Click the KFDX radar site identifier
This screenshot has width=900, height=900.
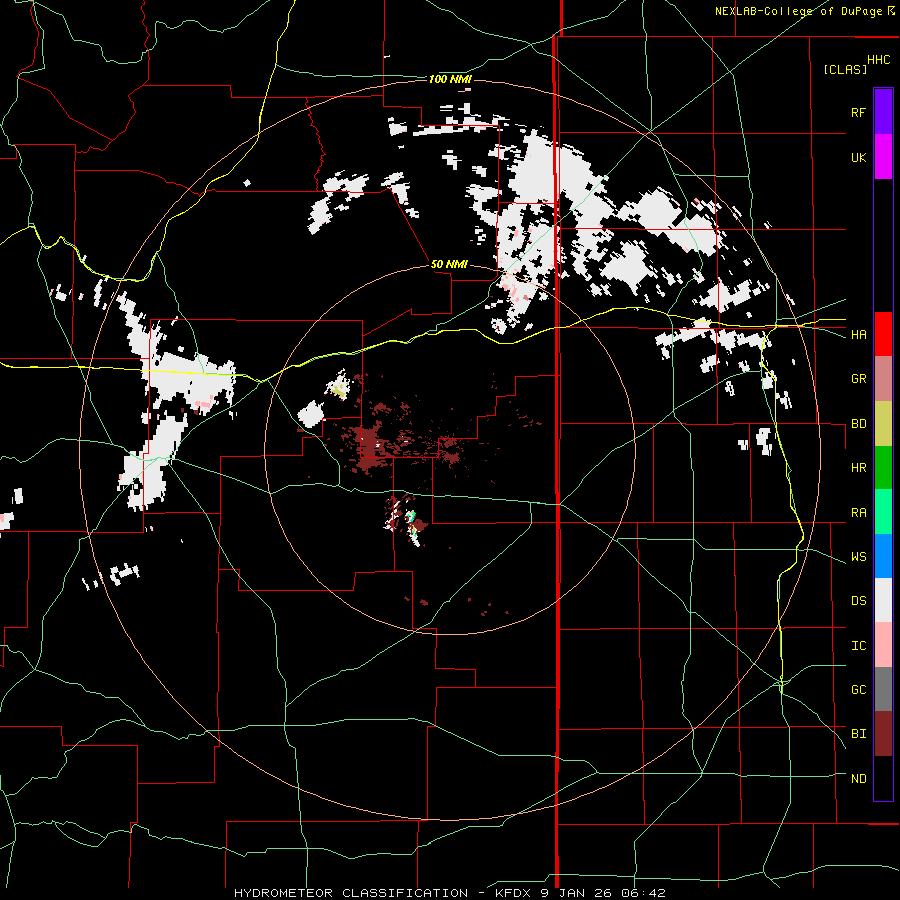click(x=514, y=893)
